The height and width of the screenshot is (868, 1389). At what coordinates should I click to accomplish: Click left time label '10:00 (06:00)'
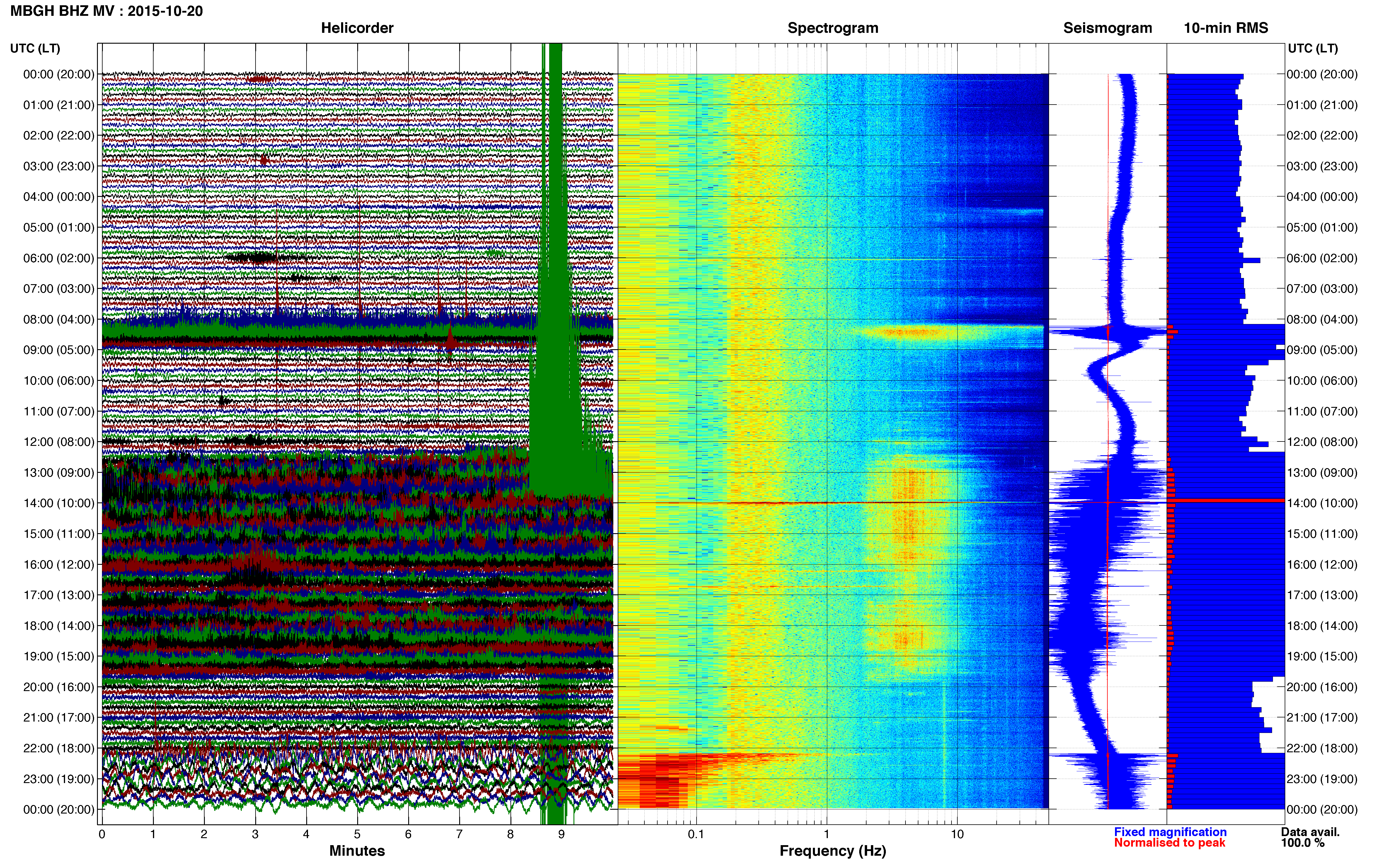tap(59, 381)
